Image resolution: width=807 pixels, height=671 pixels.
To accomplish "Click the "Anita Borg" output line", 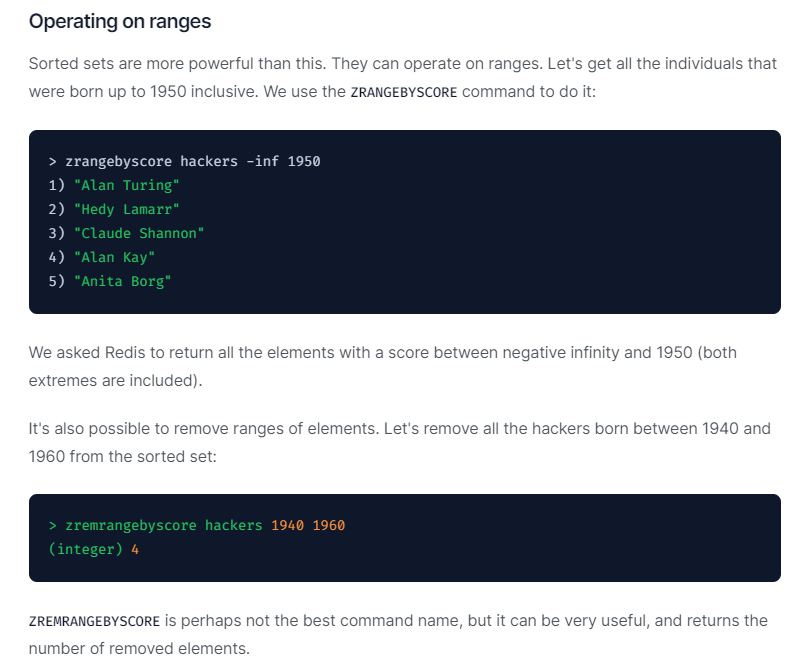I will point(122,281).
